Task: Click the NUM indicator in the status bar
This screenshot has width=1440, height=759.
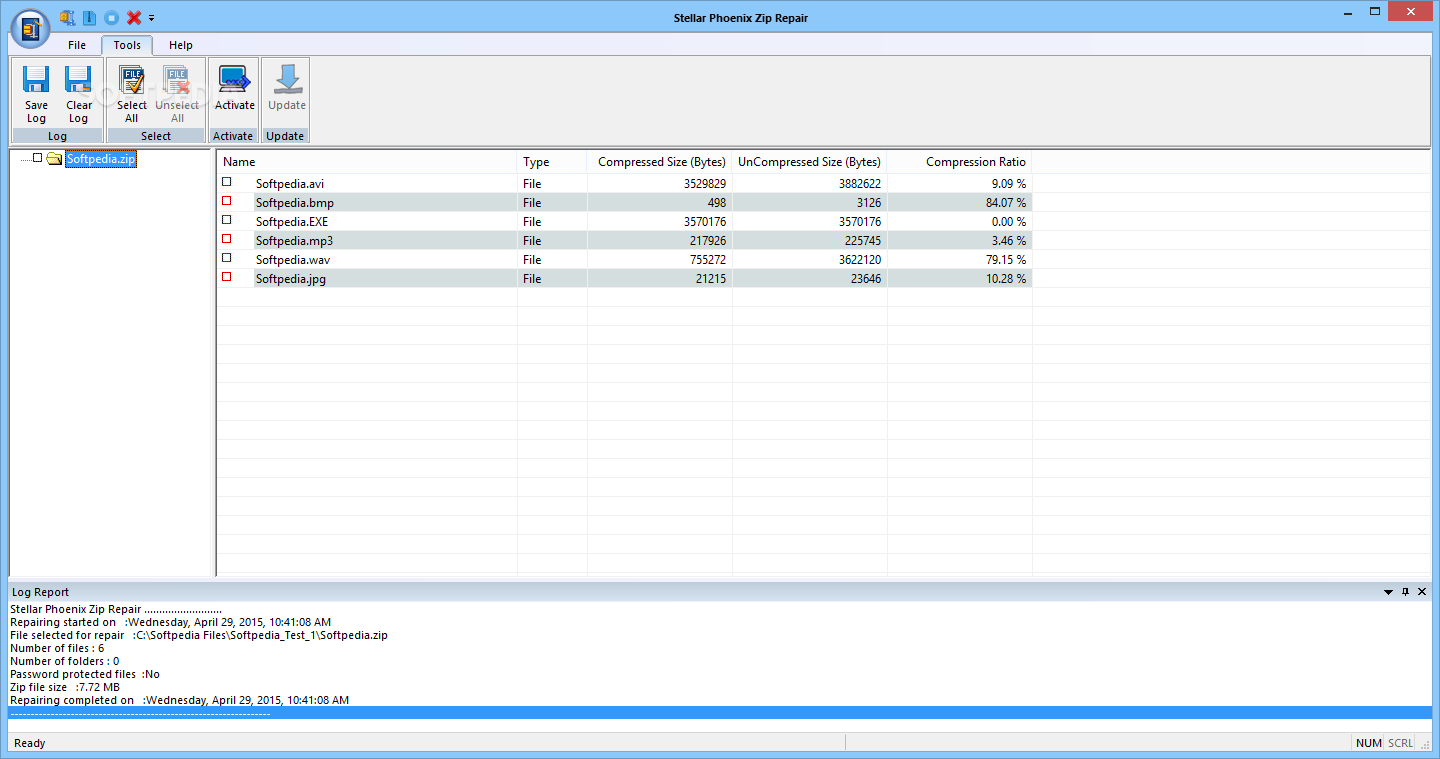Action: (x=1368, y=743)
